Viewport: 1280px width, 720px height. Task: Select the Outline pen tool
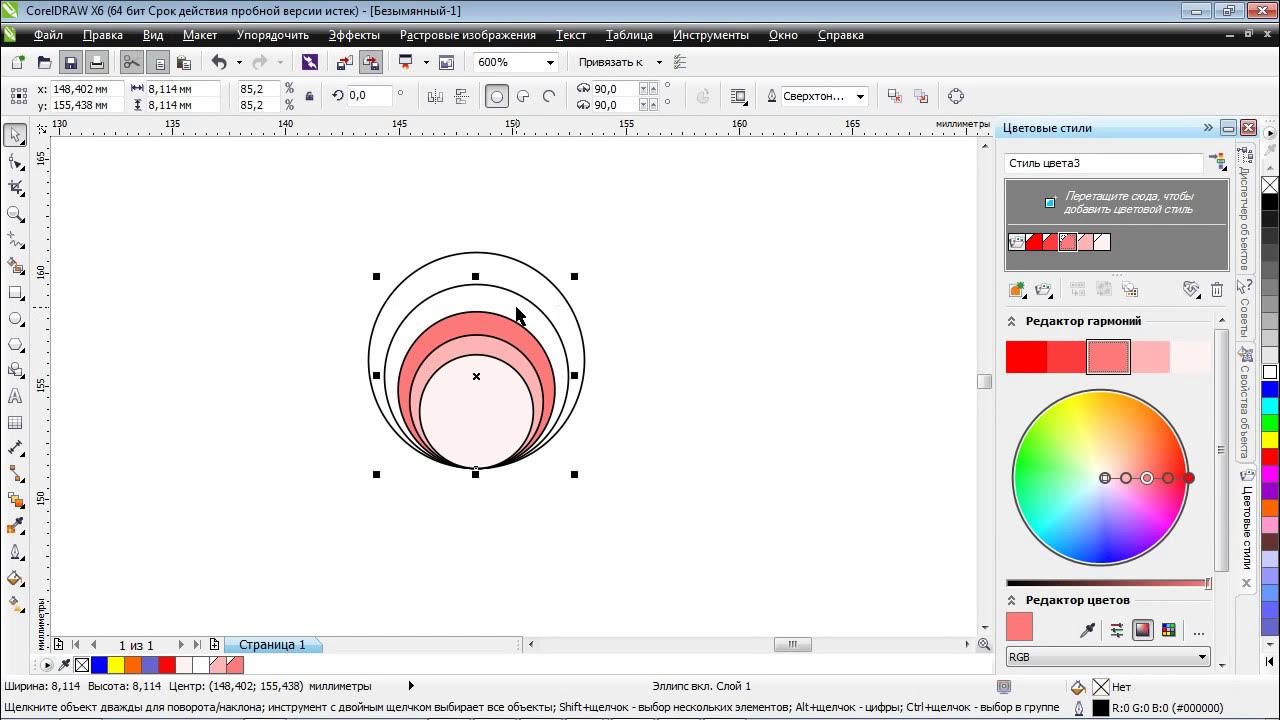[x=15, y=552]
